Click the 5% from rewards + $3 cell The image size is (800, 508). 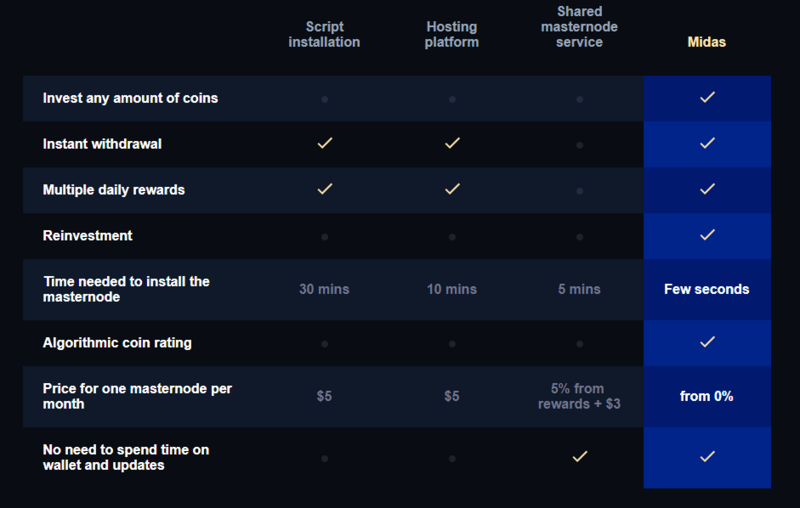click(580, 396)
